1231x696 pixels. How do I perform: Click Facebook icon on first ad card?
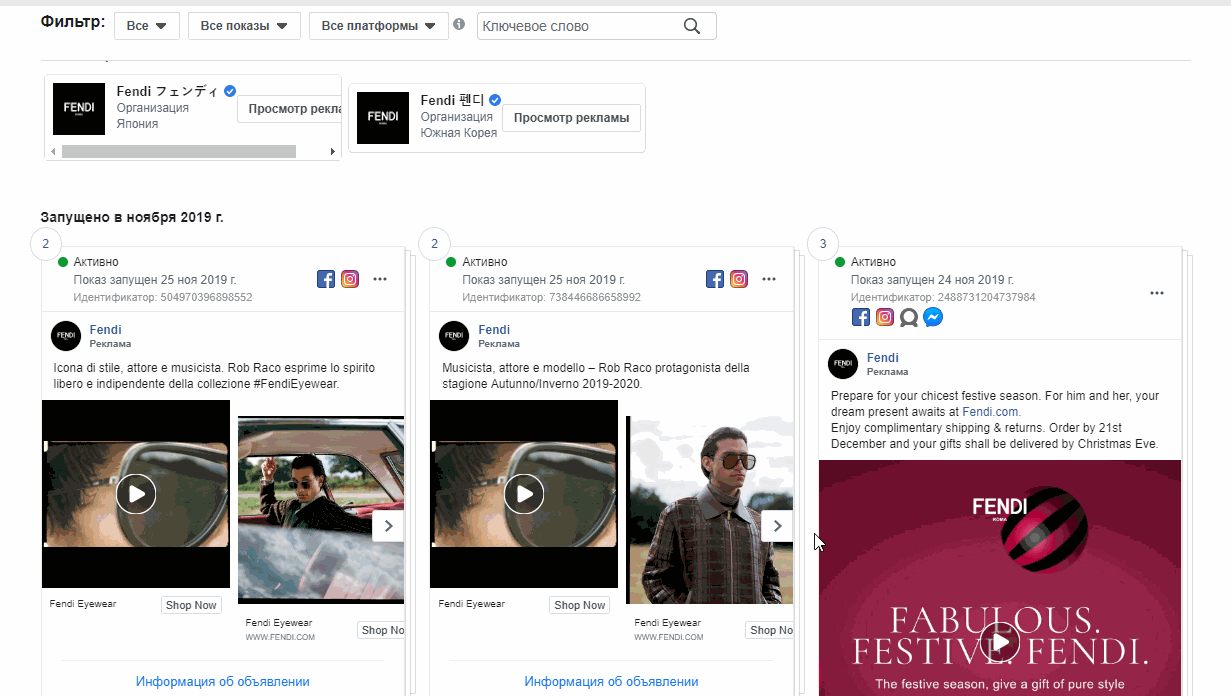tap(326, 280)
